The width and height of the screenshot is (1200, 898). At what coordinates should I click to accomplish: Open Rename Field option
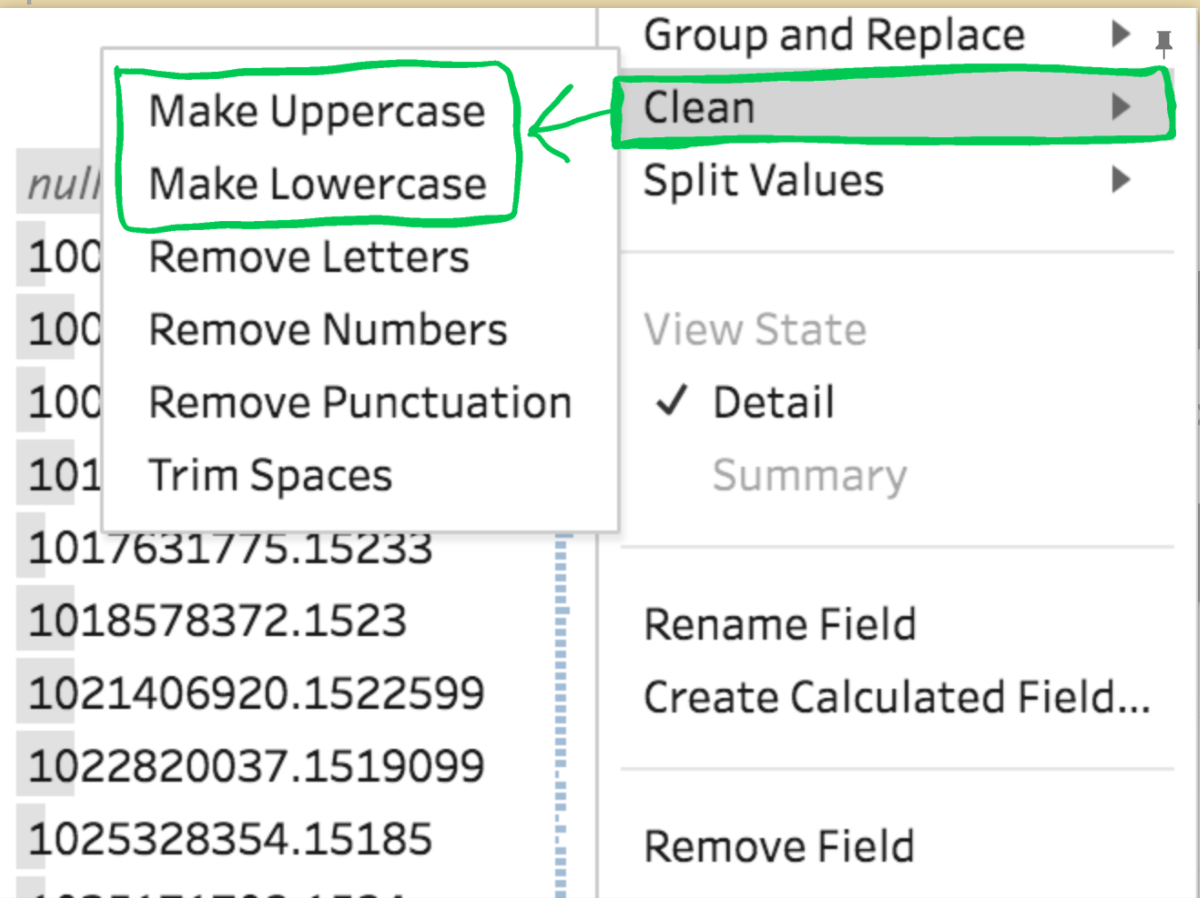[x=780, y=625]
